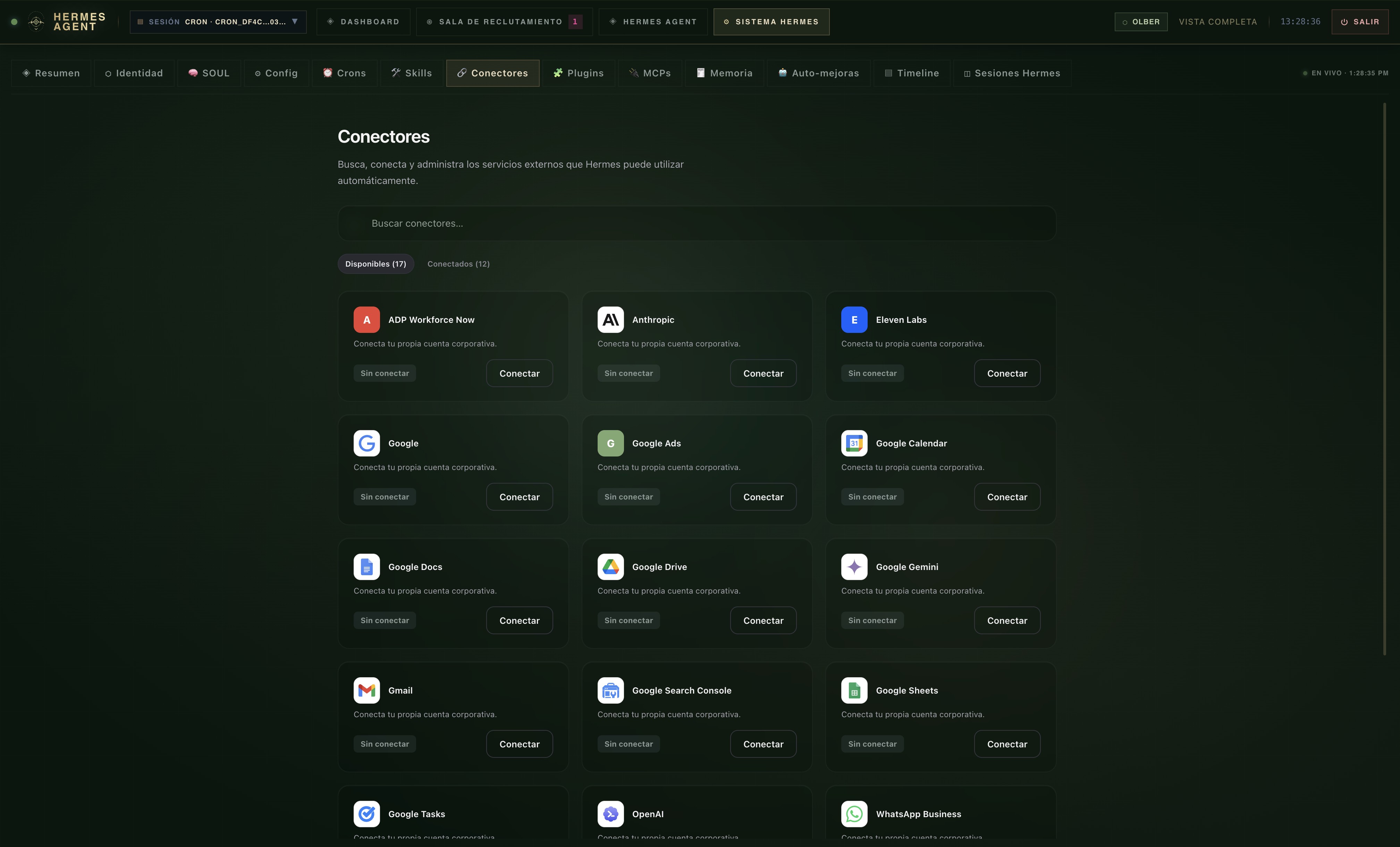The image size is (1400, 847).
Task: Click the WhatsApp Business icon
Action: 854,814
